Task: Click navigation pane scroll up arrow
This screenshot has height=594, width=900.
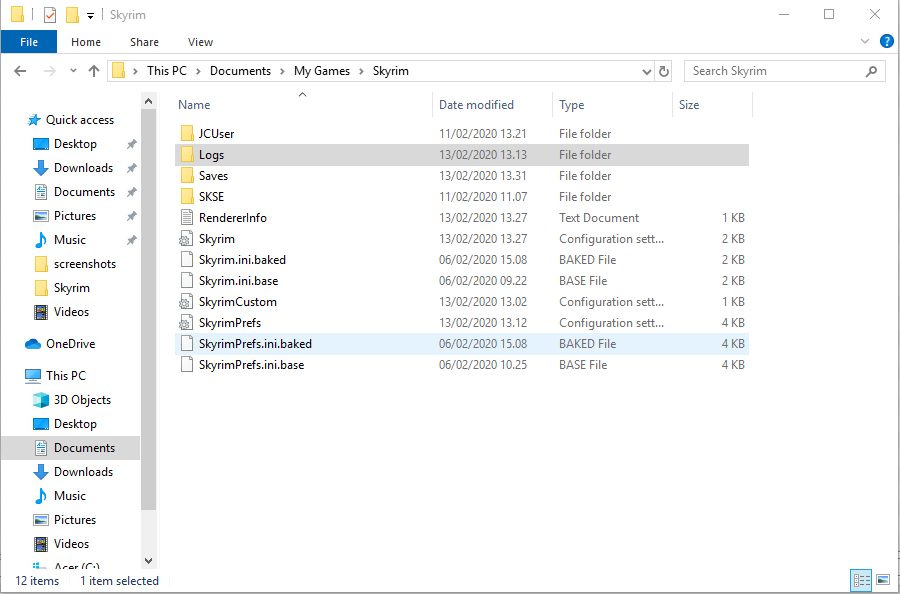Action: [149, 101]
